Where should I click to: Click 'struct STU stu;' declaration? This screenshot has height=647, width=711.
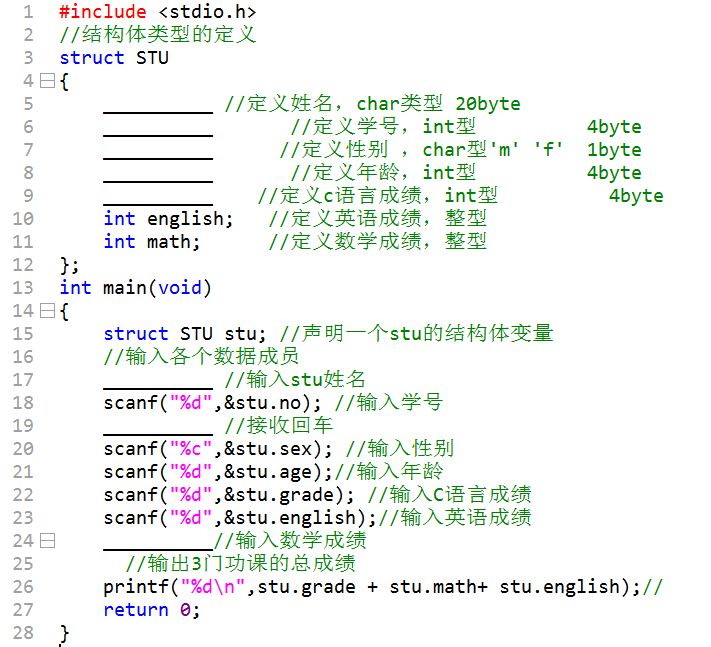tap(185, 334)
